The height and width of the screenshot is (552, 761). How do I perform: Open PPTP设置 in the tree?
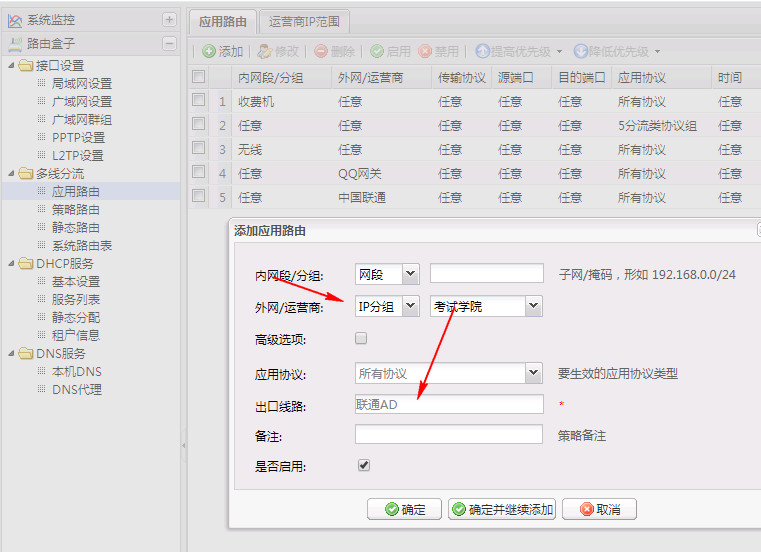tap(78, 137)
